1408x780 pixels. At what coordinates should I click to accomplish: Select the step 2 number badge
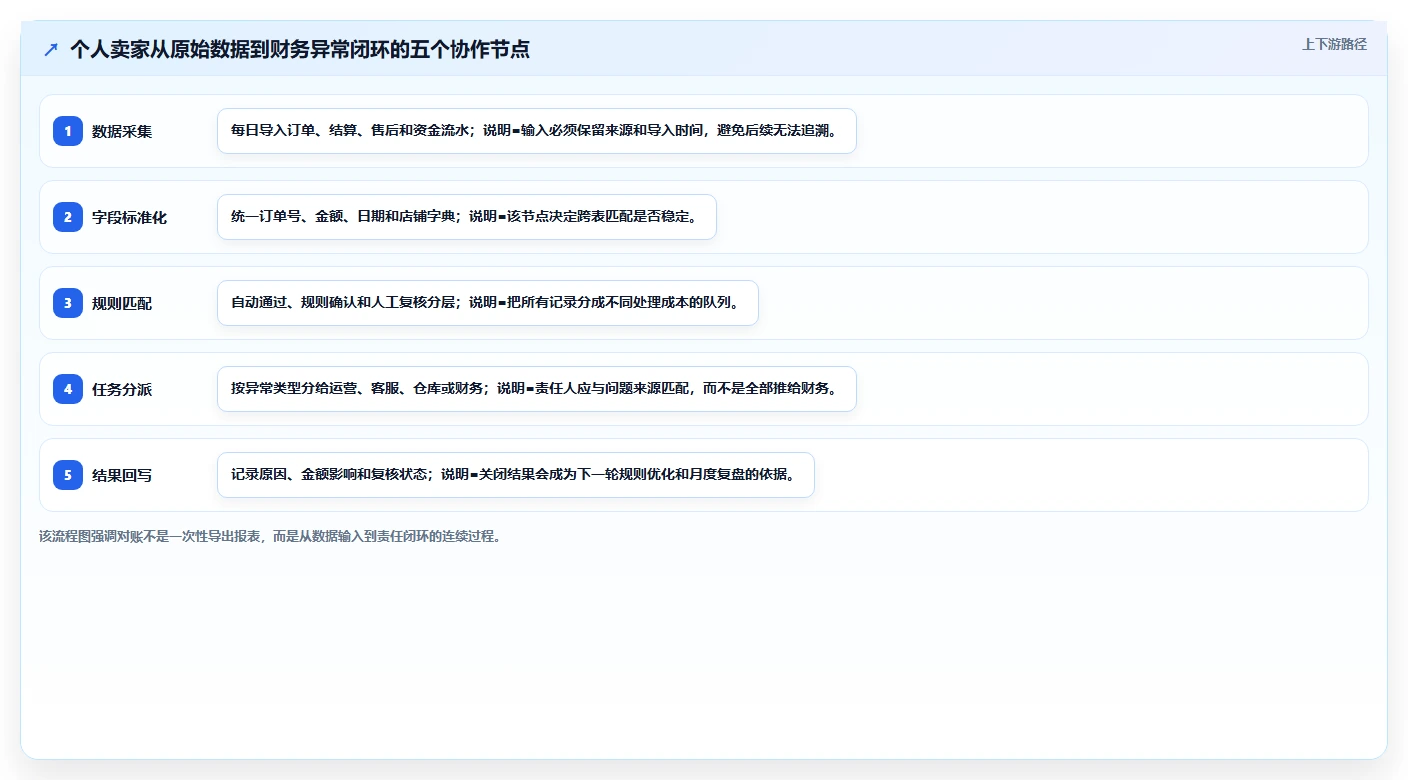[68, 217]
